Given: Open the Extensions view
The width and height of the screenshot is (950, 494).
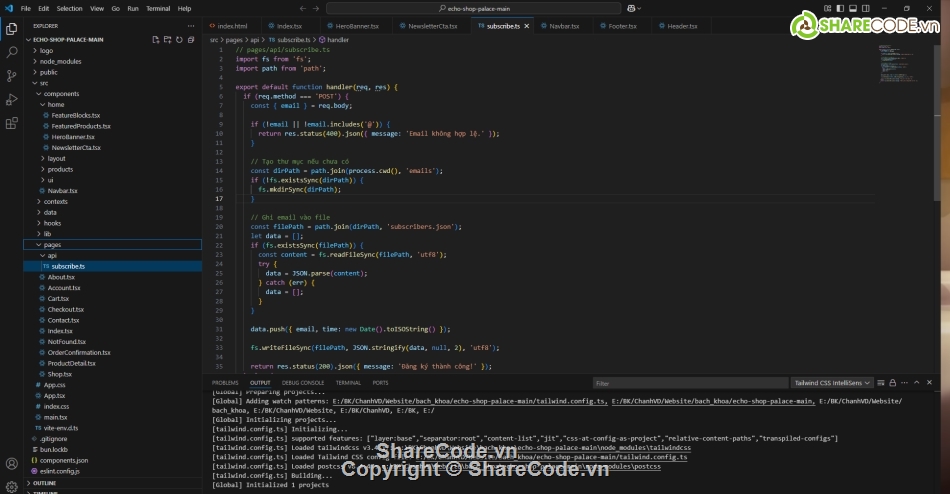Looking at the screenshot, I should point(12,123).
